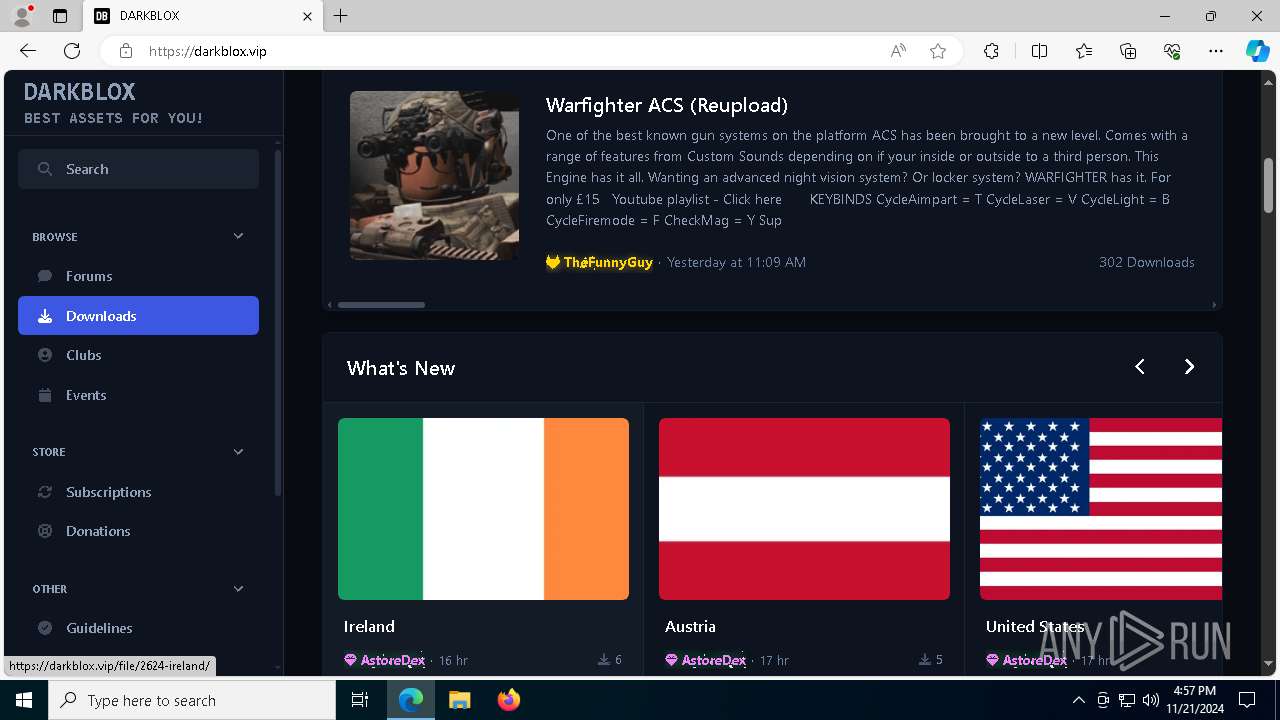This screenshot has width=1280, height=720.
Task: Click the Forums speech bubble icon
Action: click(45, 276)
